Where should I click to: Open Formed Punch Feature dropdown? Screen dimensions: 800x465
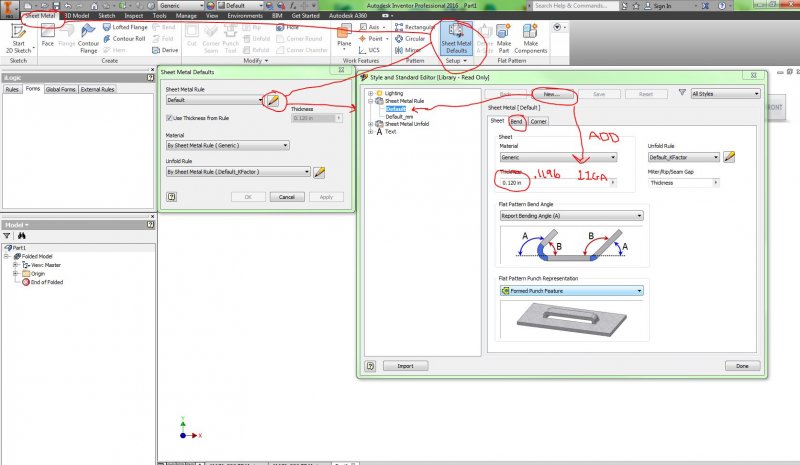[x=571, y=291]
